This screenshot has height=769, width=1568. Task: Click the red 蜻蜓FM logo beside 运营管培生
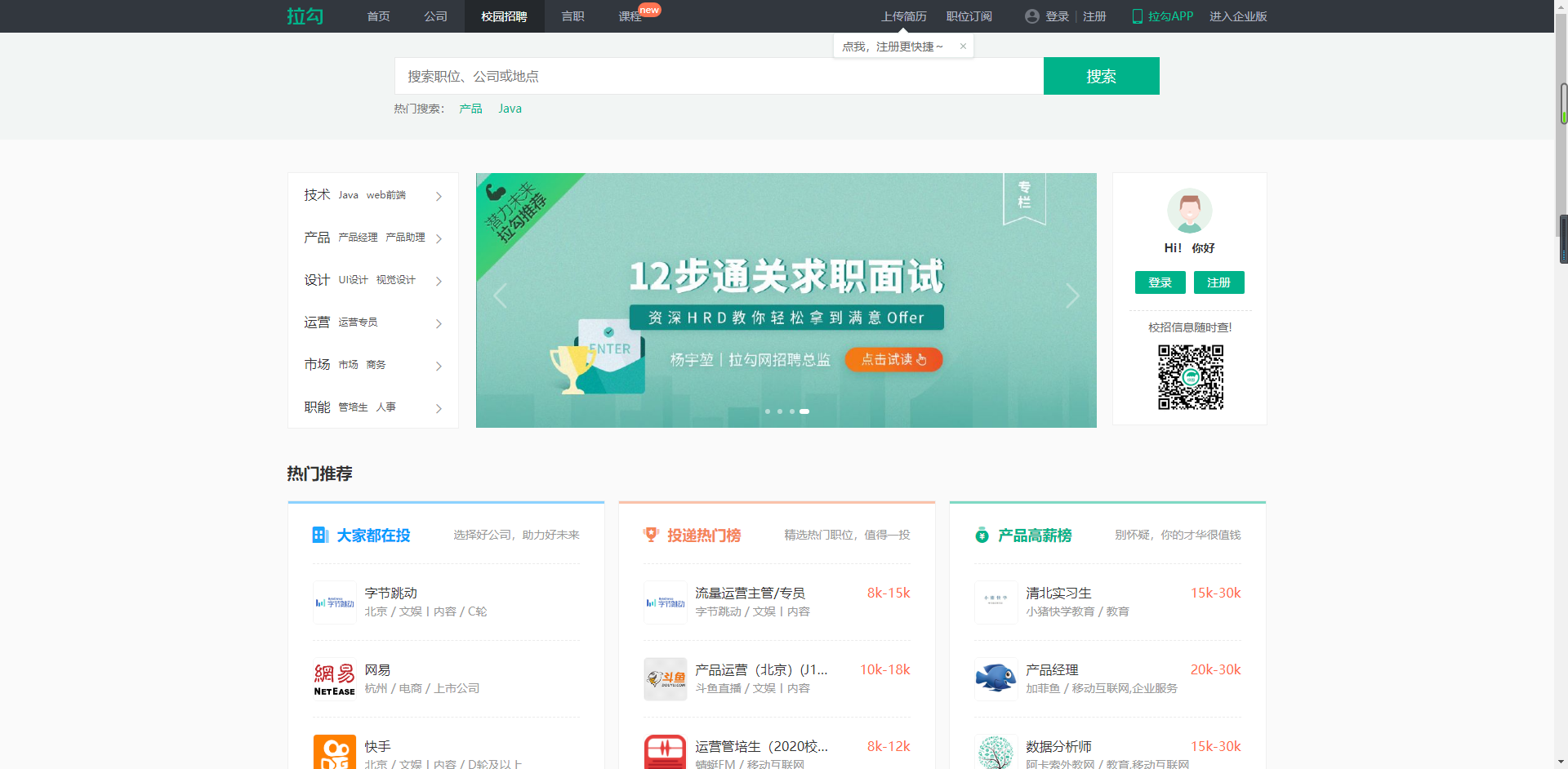tap(666, 752)
